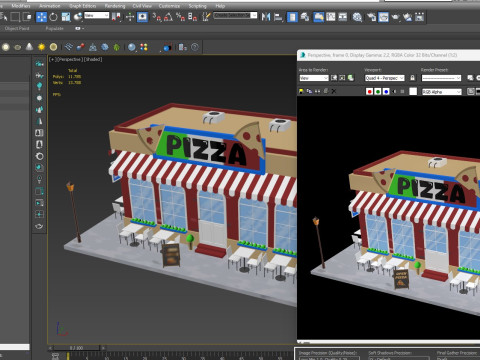Toggle Angle Snap
The width and height of the screenshot is (480, 360).
(168, 17)
